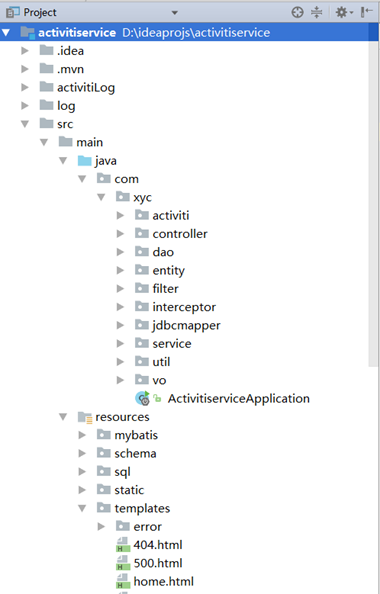
Task: Select the schema folder label
Action: [x=135, y=453]
